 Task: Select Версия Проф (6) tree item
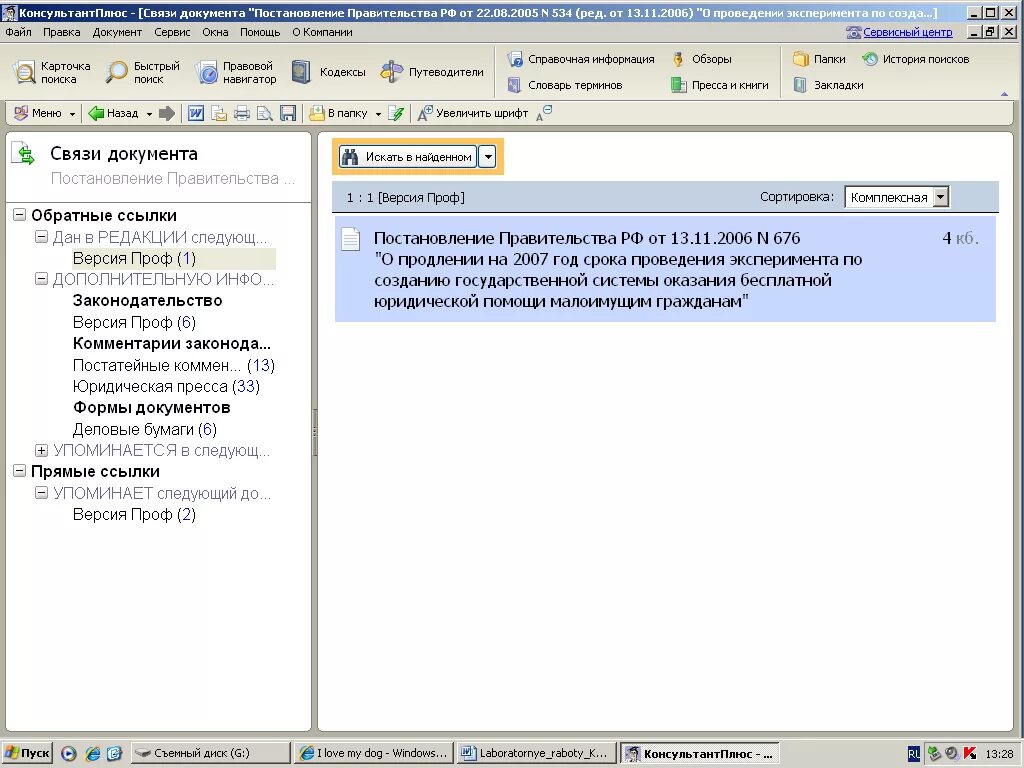tap(134, 322)
